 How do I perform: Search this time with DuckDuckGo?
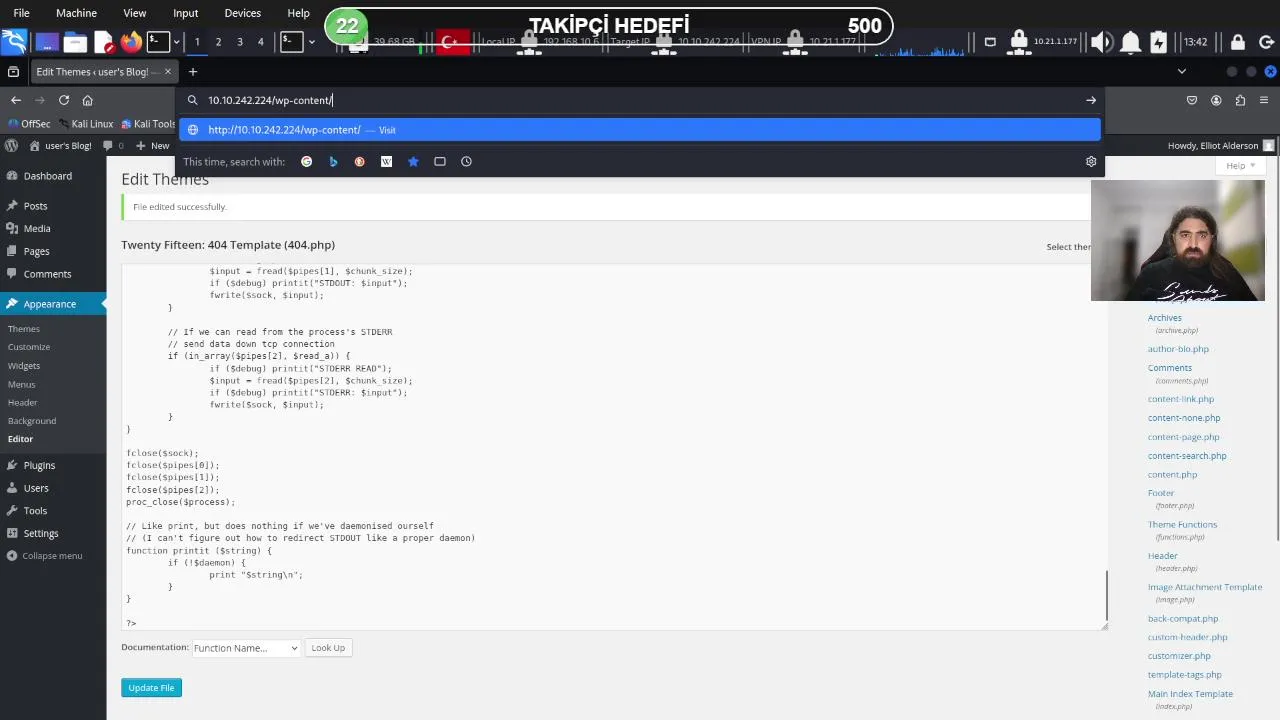pos(360,161)
